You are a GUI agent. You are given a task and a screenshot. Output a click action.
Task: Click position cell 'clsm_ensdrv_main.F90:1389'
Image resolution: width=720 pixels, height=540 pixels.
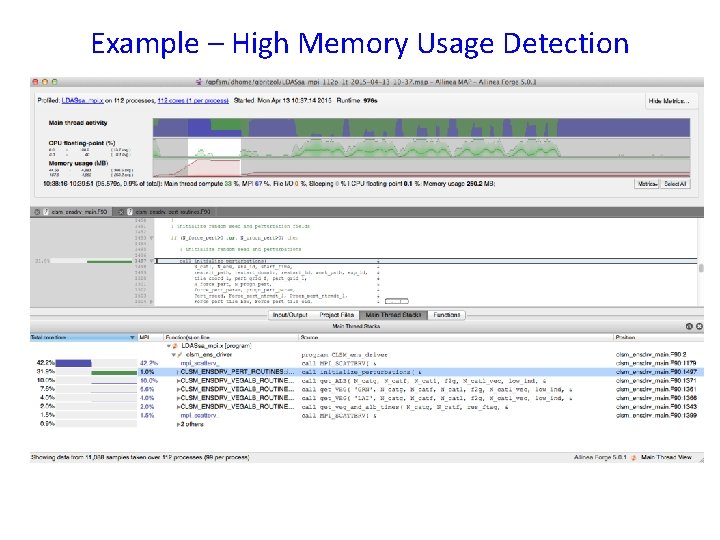click(656, 416)
